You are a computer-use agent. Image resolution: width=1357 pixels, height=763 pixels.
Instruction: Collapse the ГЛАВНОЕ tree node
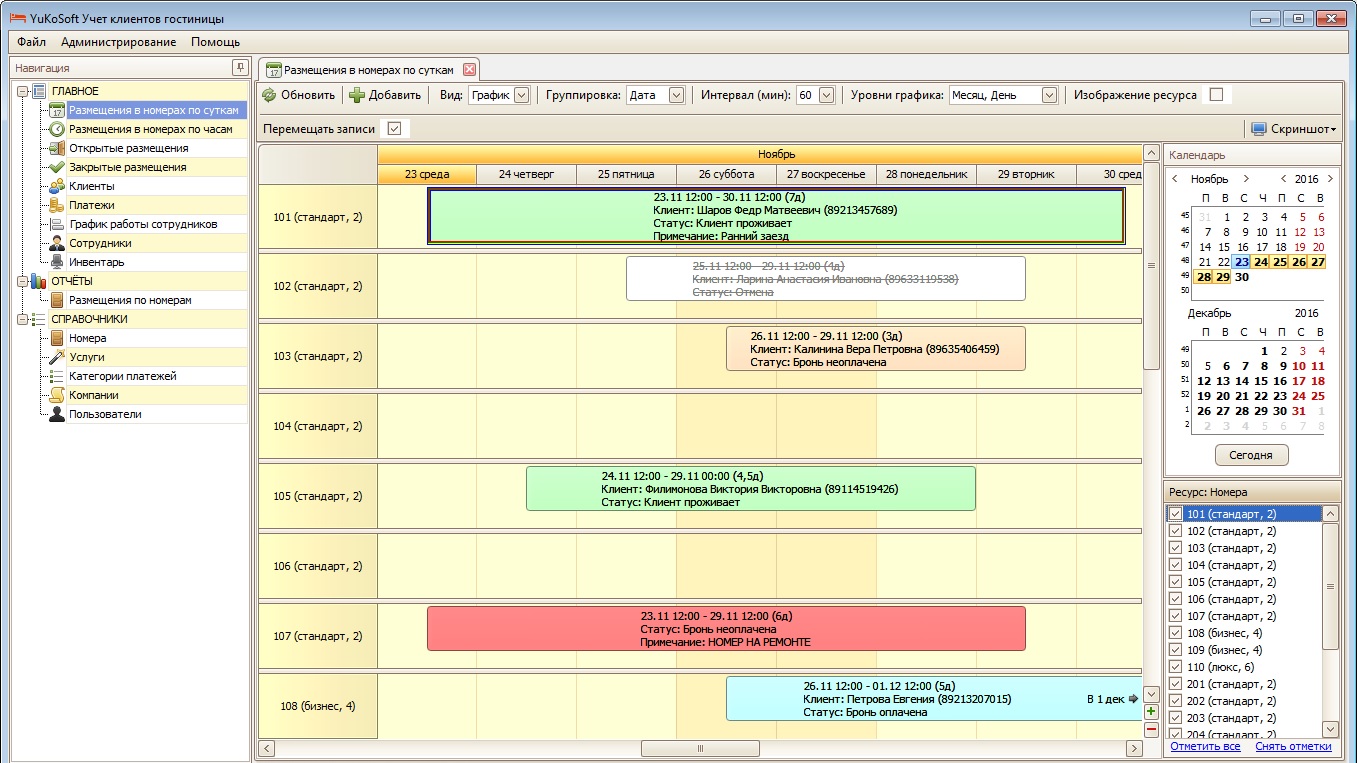pyautogui.click(x=22, y=91)
